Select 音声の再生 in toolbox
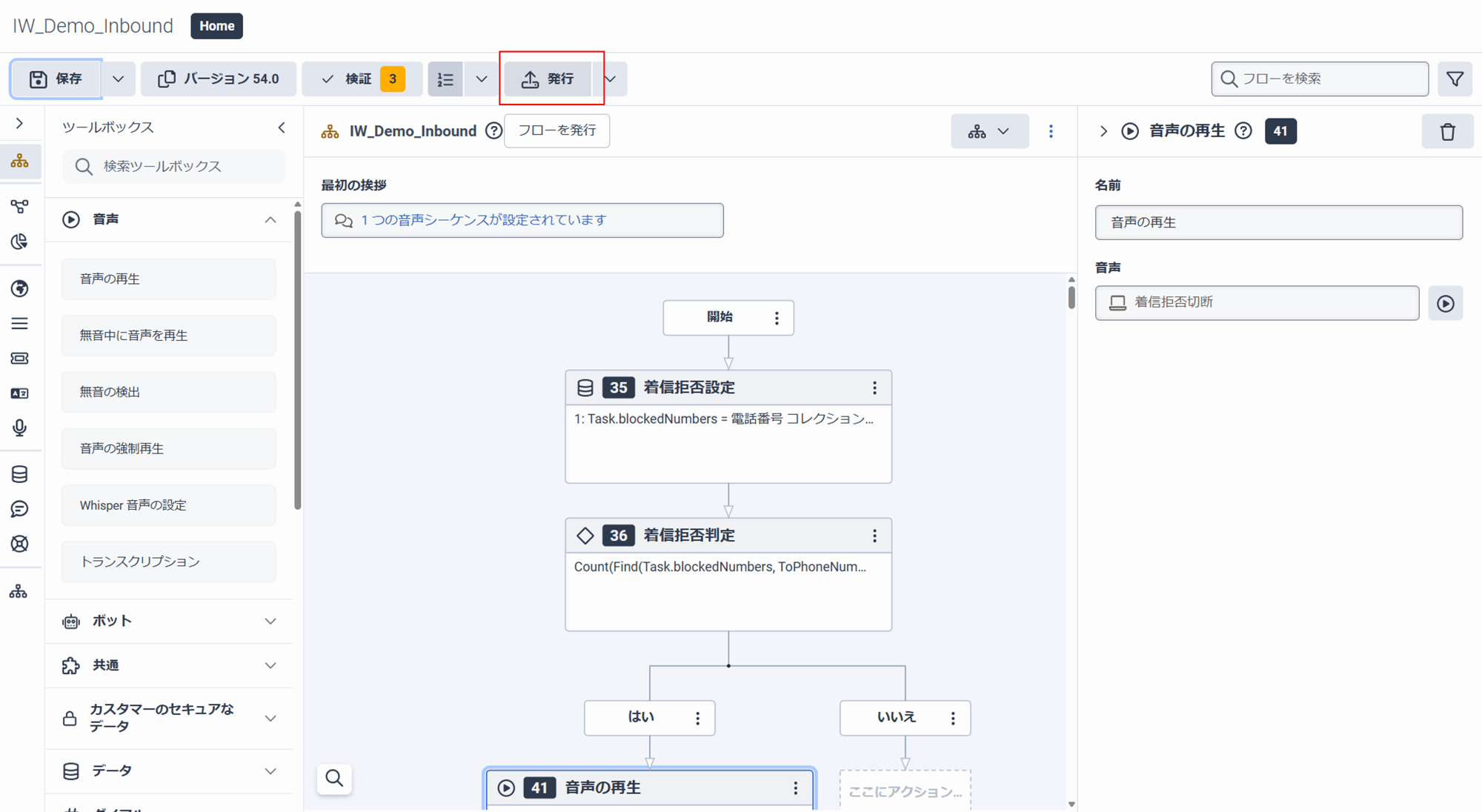Screen dimensions: 1482x812 pos(169,279)
